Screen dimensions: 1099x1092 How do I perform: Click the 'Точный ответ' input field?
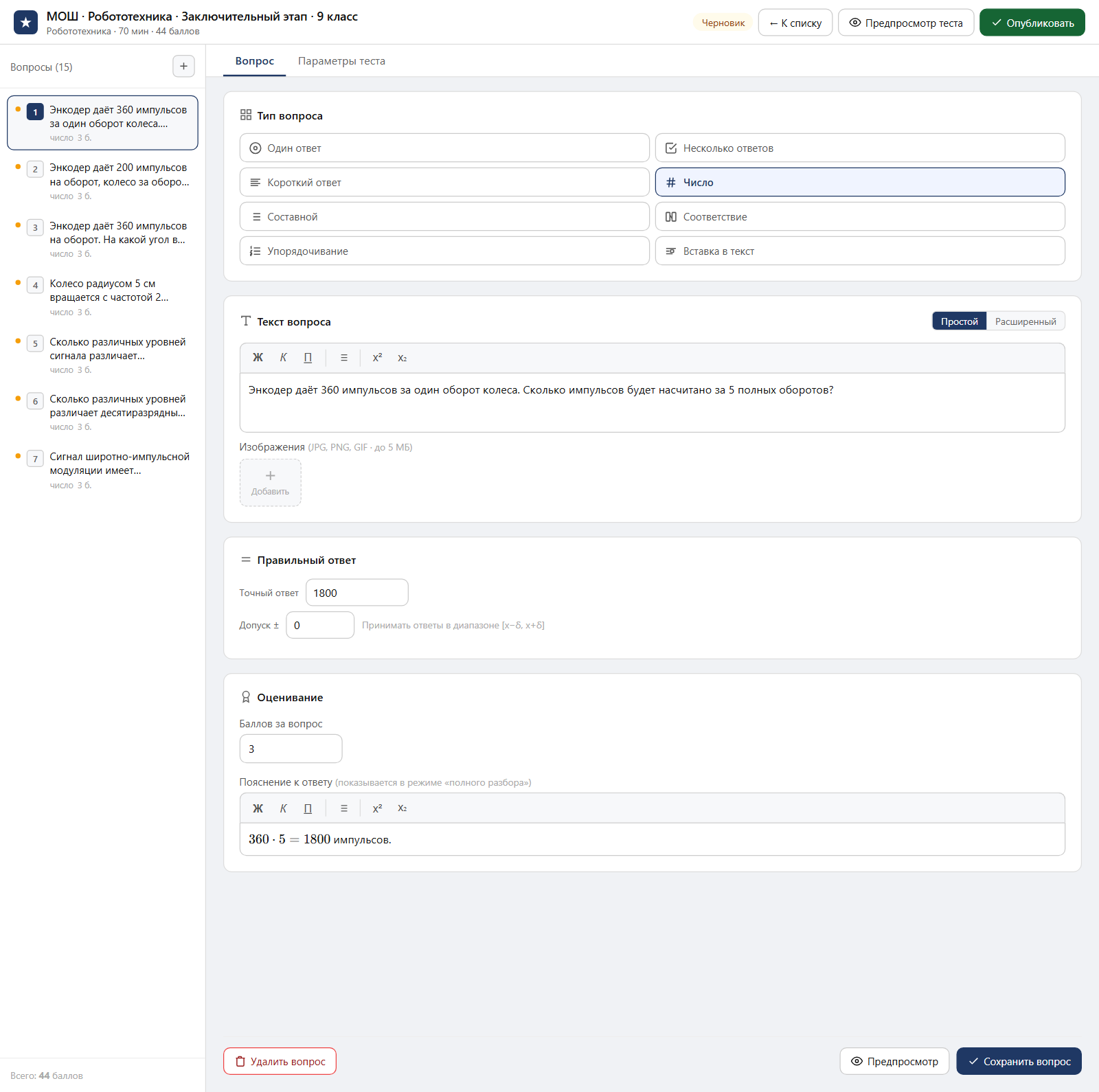point(357,593)
